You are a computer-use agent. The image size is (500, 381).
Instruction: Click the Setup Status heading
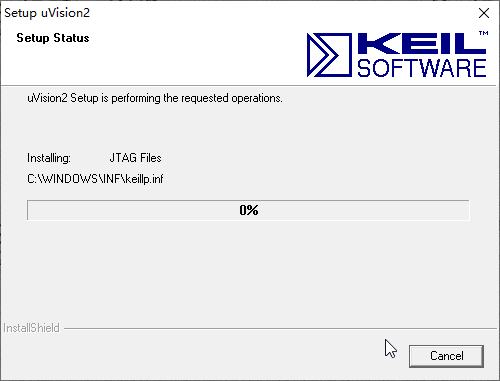pyautogui.click(x=53, y=38)
